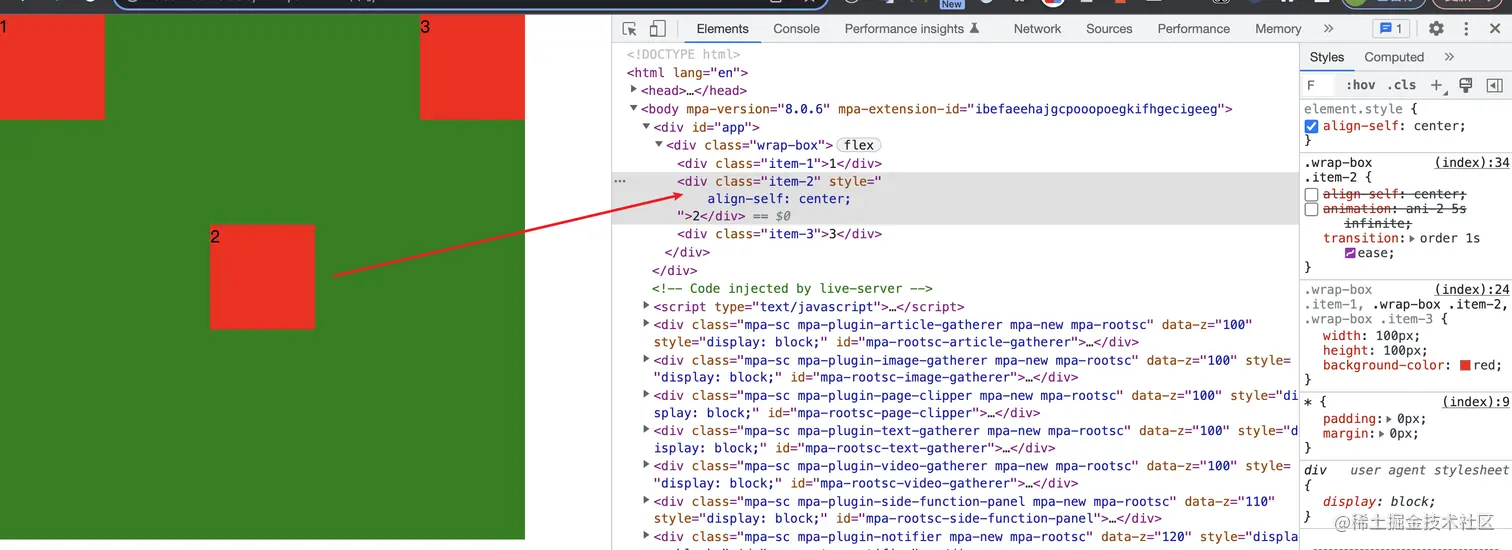Click the 'display: block' user agent declaration
The width and height of the screenshot is (1512, 550).
(1379, 502)
